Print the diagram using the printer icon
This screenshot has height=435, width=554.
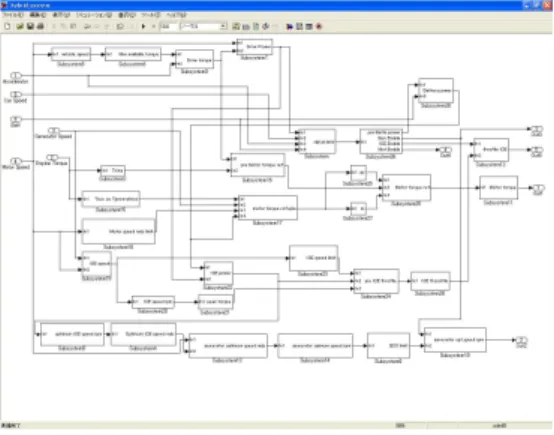coord(40,27)
